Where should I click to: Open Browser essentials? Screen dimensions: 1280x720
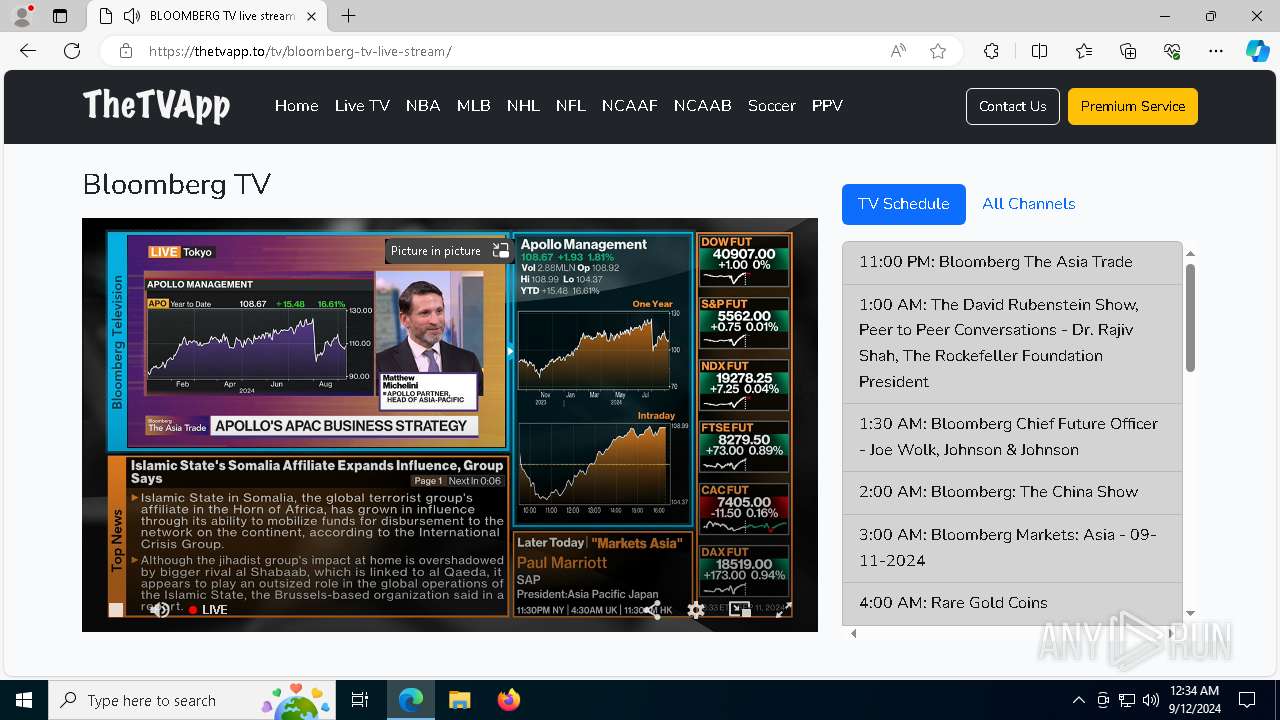1172,51
